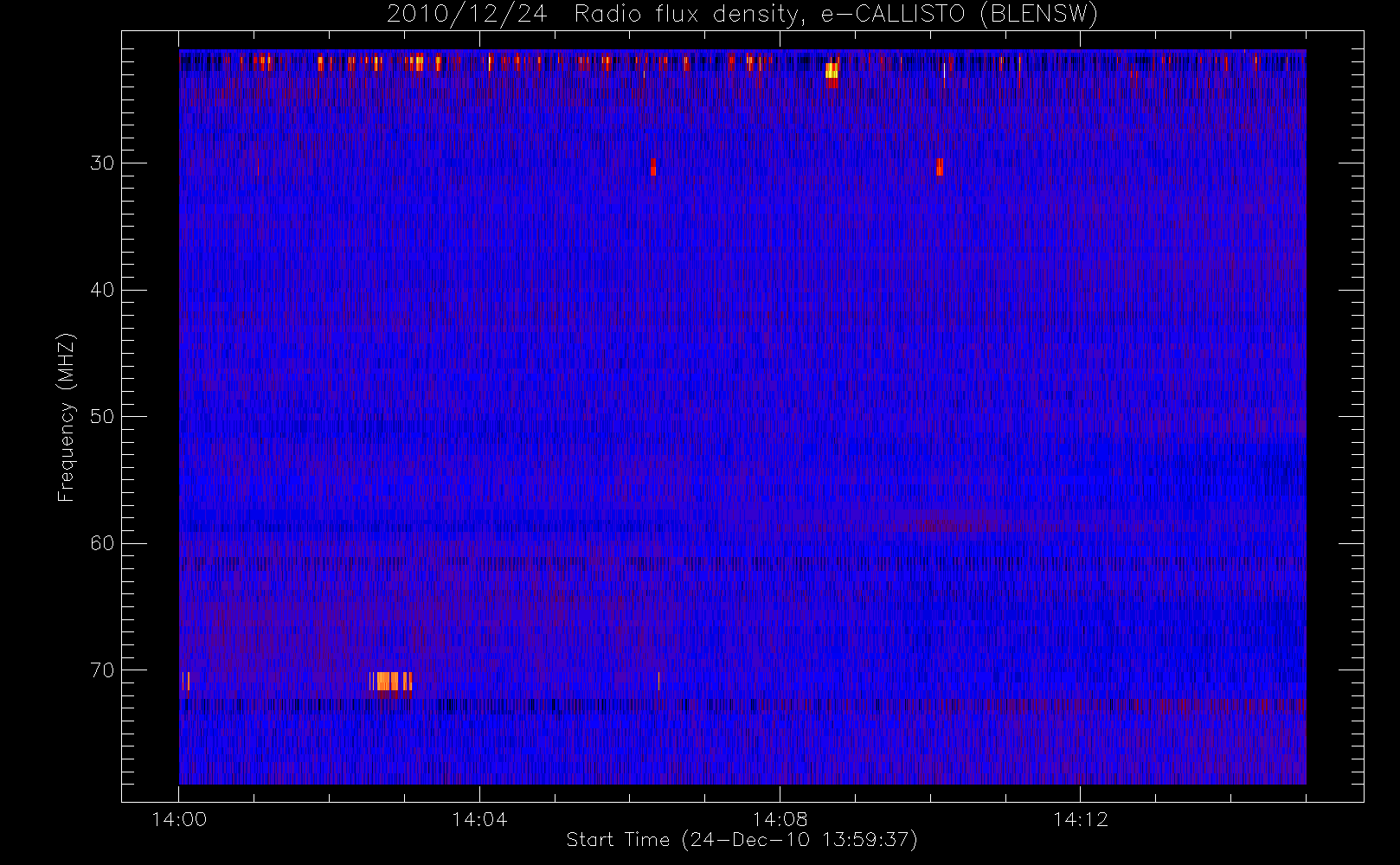Click the '14:04' time tick label
This screenshot has height=865, width=1400.
(x=479, y=819)
